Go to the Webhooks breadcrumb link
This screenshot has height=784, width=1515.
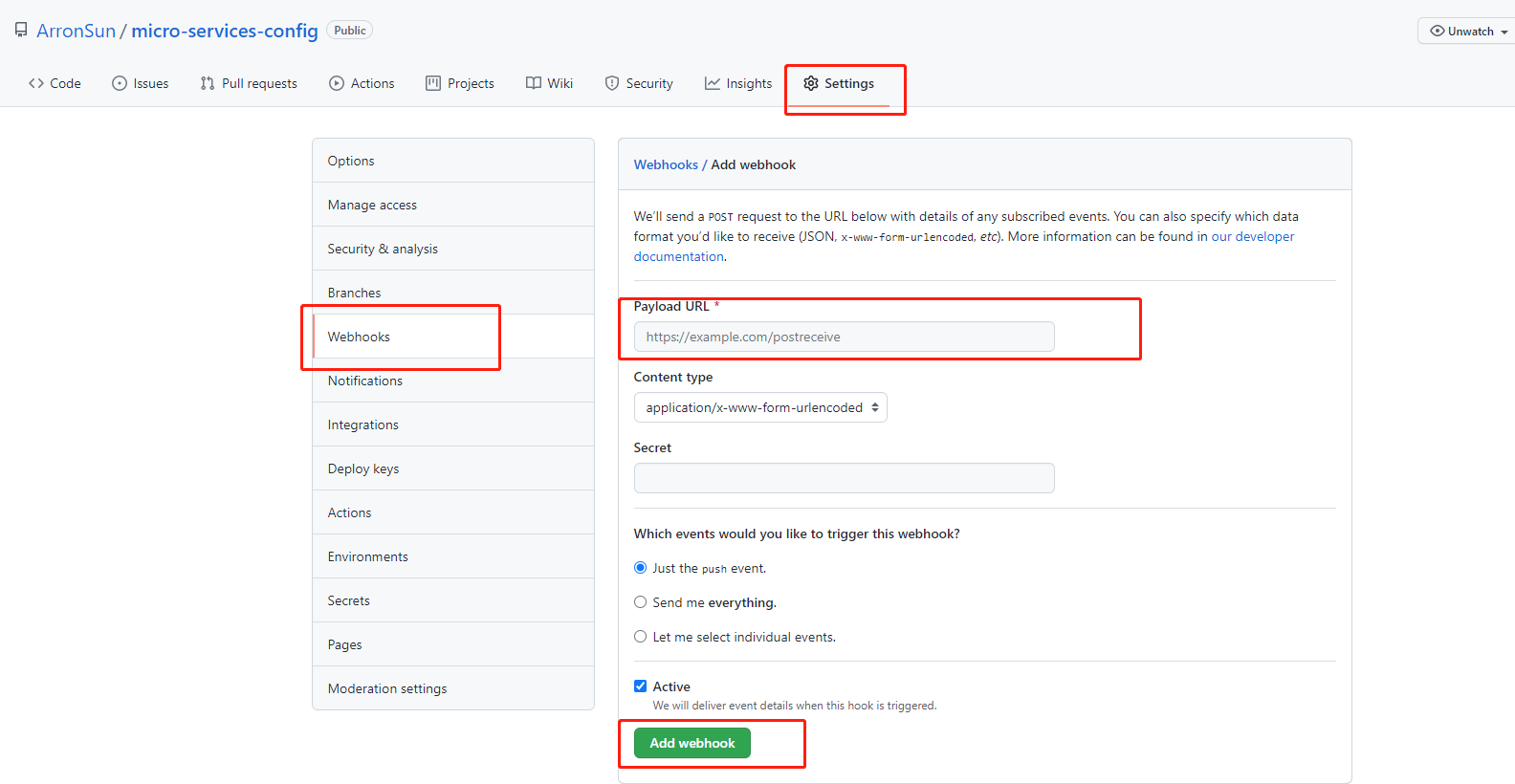coord(666,164)
